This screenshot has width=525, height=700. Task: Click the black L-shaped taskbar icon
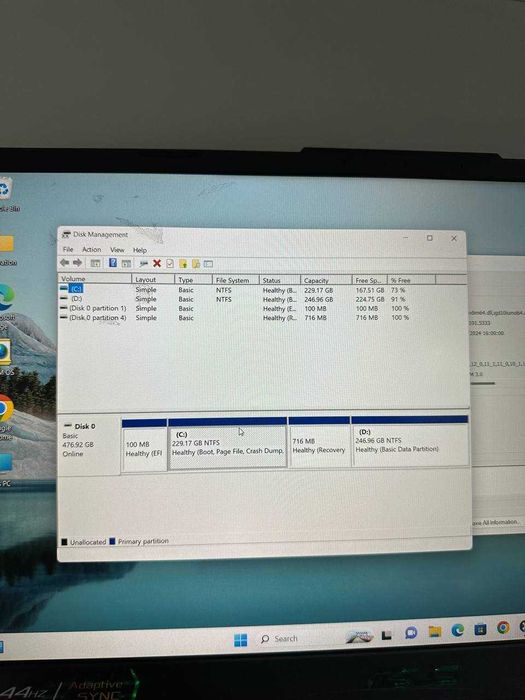[x=387, y=634]
